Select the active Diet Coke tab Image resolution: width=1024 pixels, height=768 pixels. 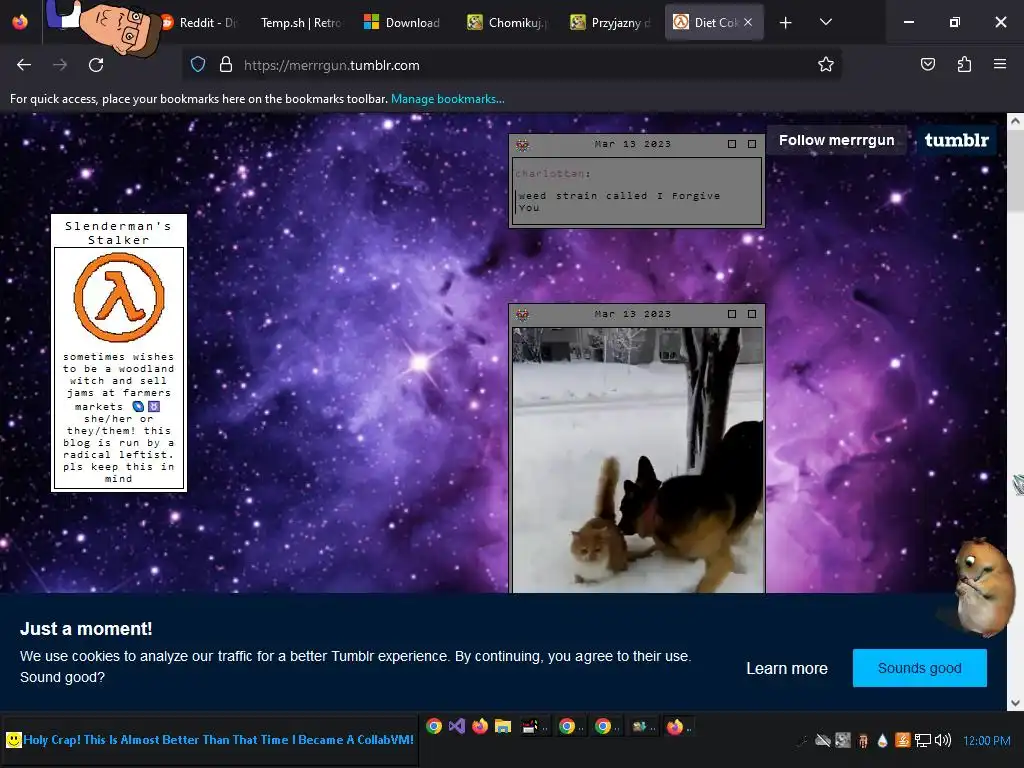tap(707, 22)
